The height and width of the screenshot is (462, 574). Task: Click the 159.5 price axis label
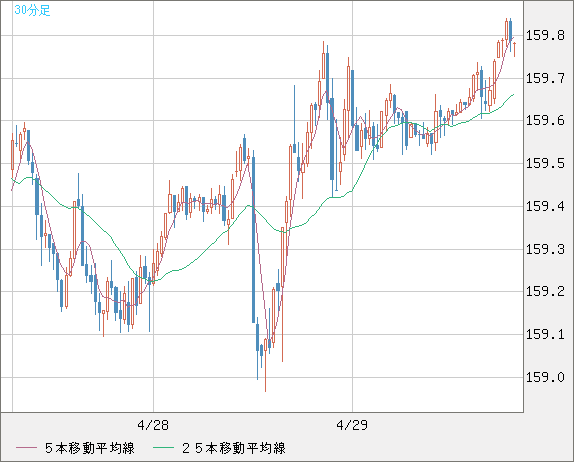pos(545,163)
